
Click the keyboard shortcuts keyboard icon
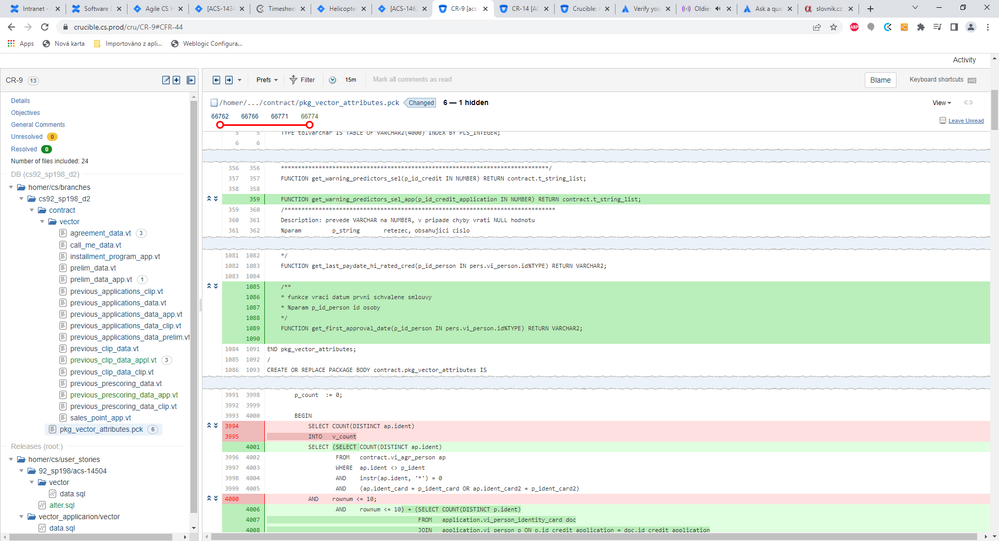tap(972, 80)
